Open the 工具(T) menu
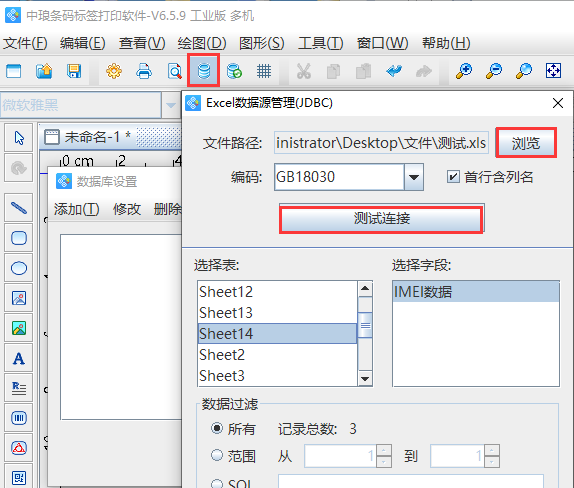 pos(320,43)
